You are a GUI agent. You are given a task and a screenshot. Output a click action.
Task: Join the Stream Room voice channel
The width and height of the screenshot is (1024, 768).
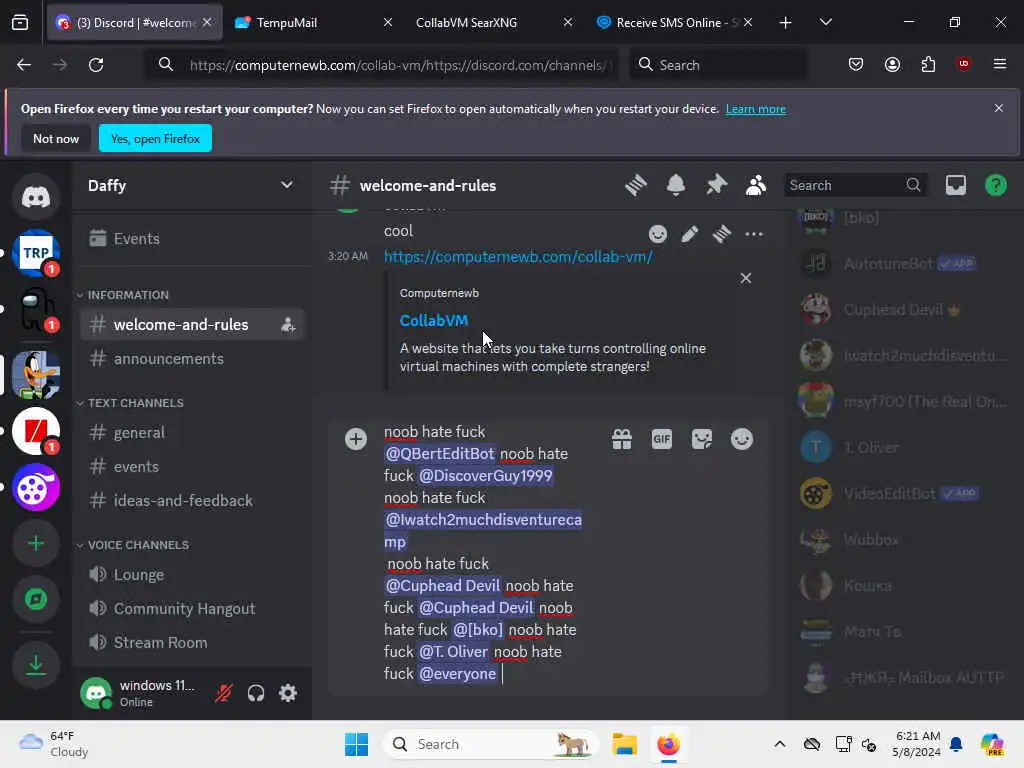point(191,643)
